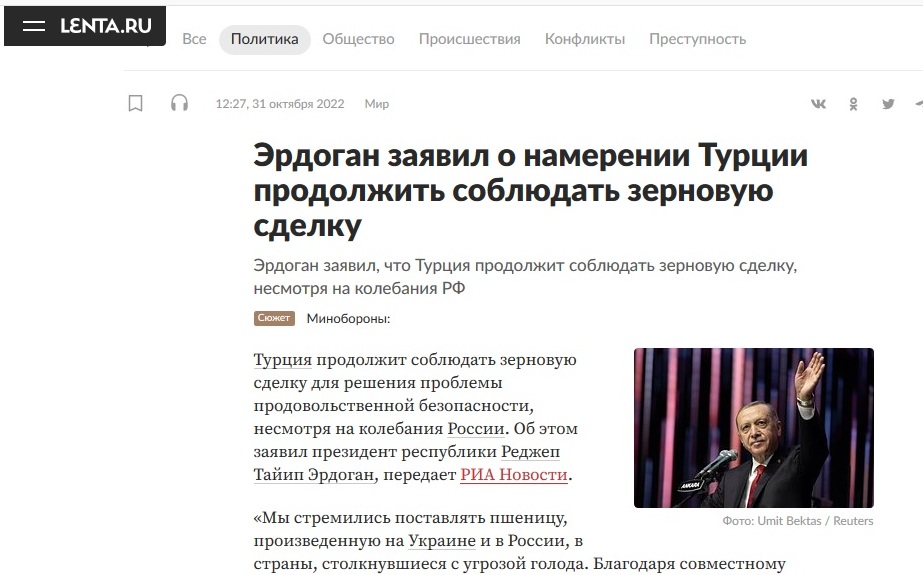Open the hamburger menu next to Lenta.ru
The height and width of the screenshot is (575, 923).
point(34,26)
